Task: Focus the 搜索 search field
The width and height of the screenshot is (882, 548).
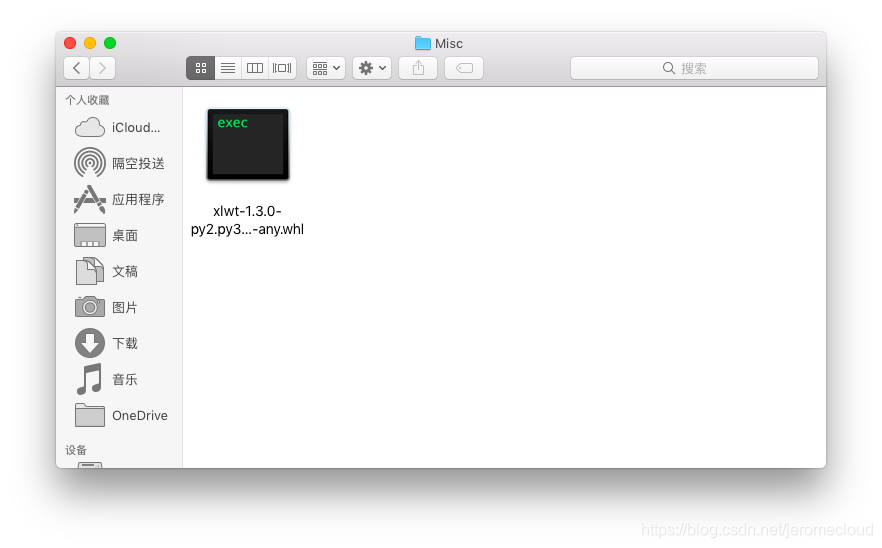Action: (x=694, y=68)
